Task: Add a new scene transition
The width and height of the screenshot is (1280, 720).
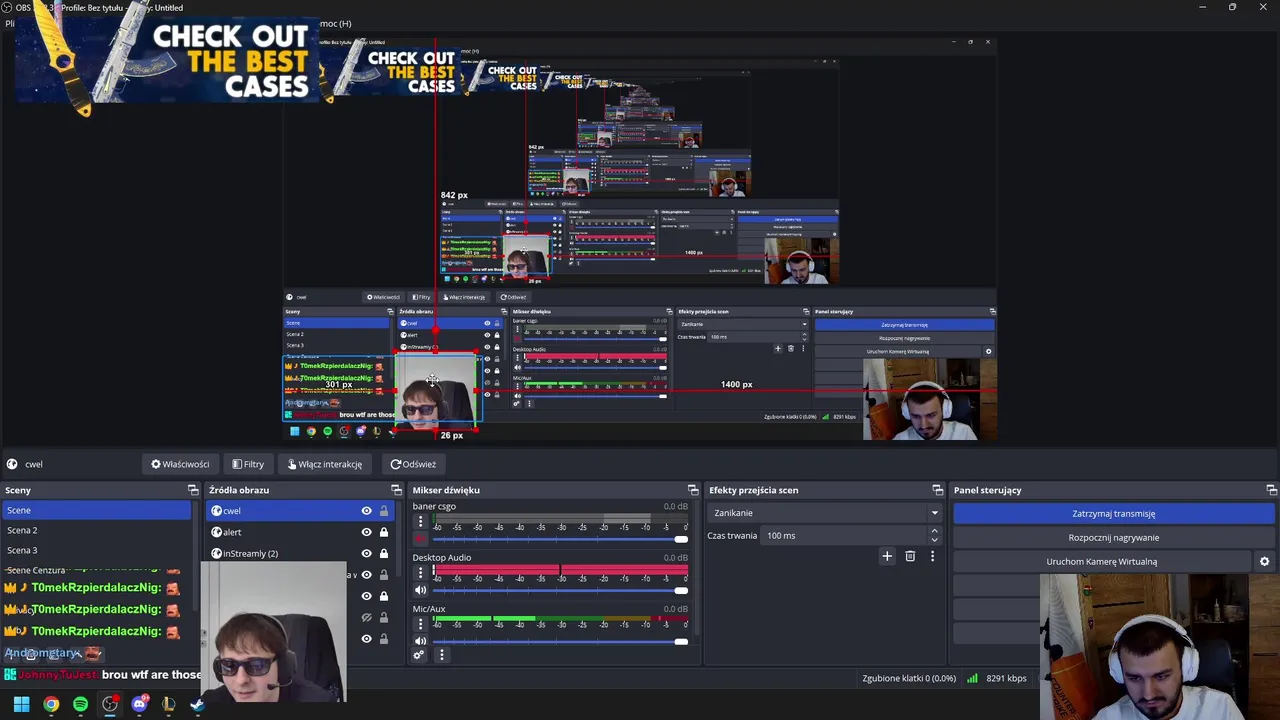Action: point(887,556)
